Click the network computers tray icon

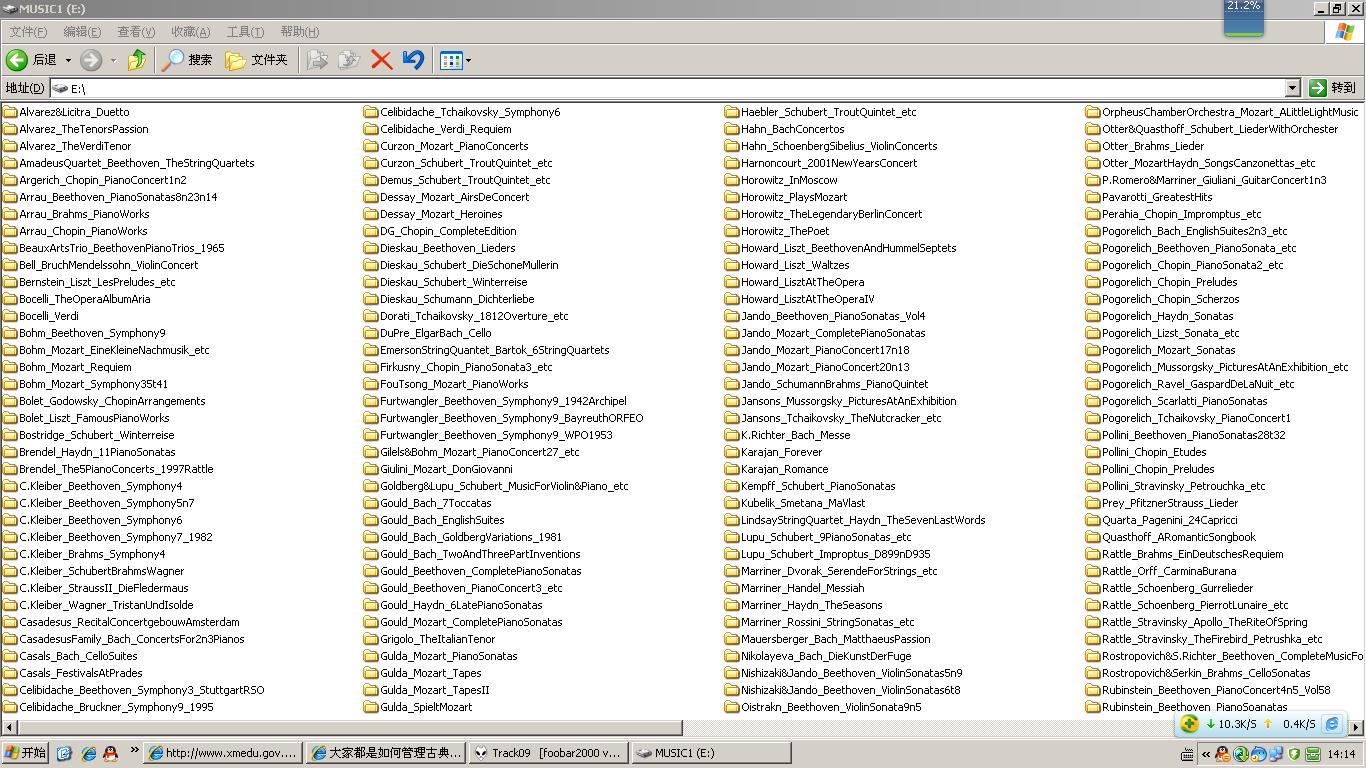point(1277,754)
